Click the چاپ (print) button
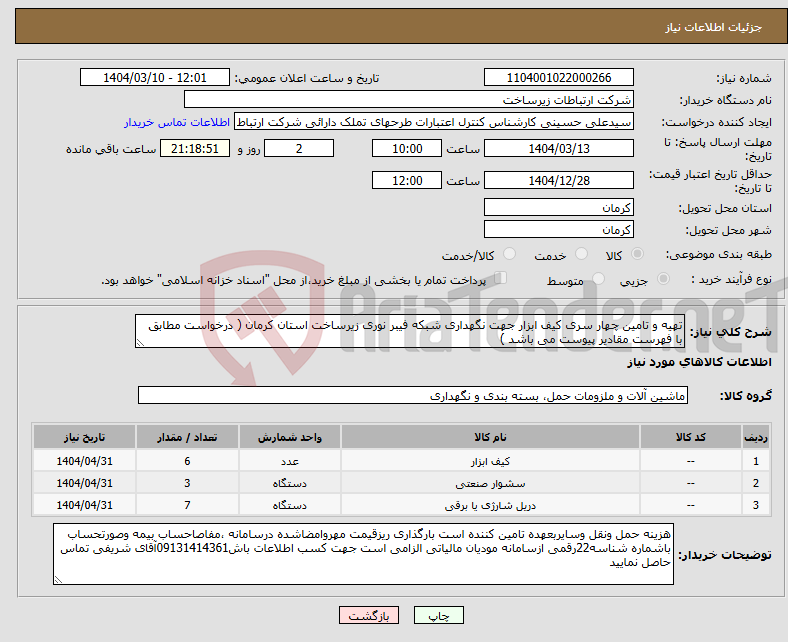The width and height of the screenshot is (788, 642). point(438,615)
